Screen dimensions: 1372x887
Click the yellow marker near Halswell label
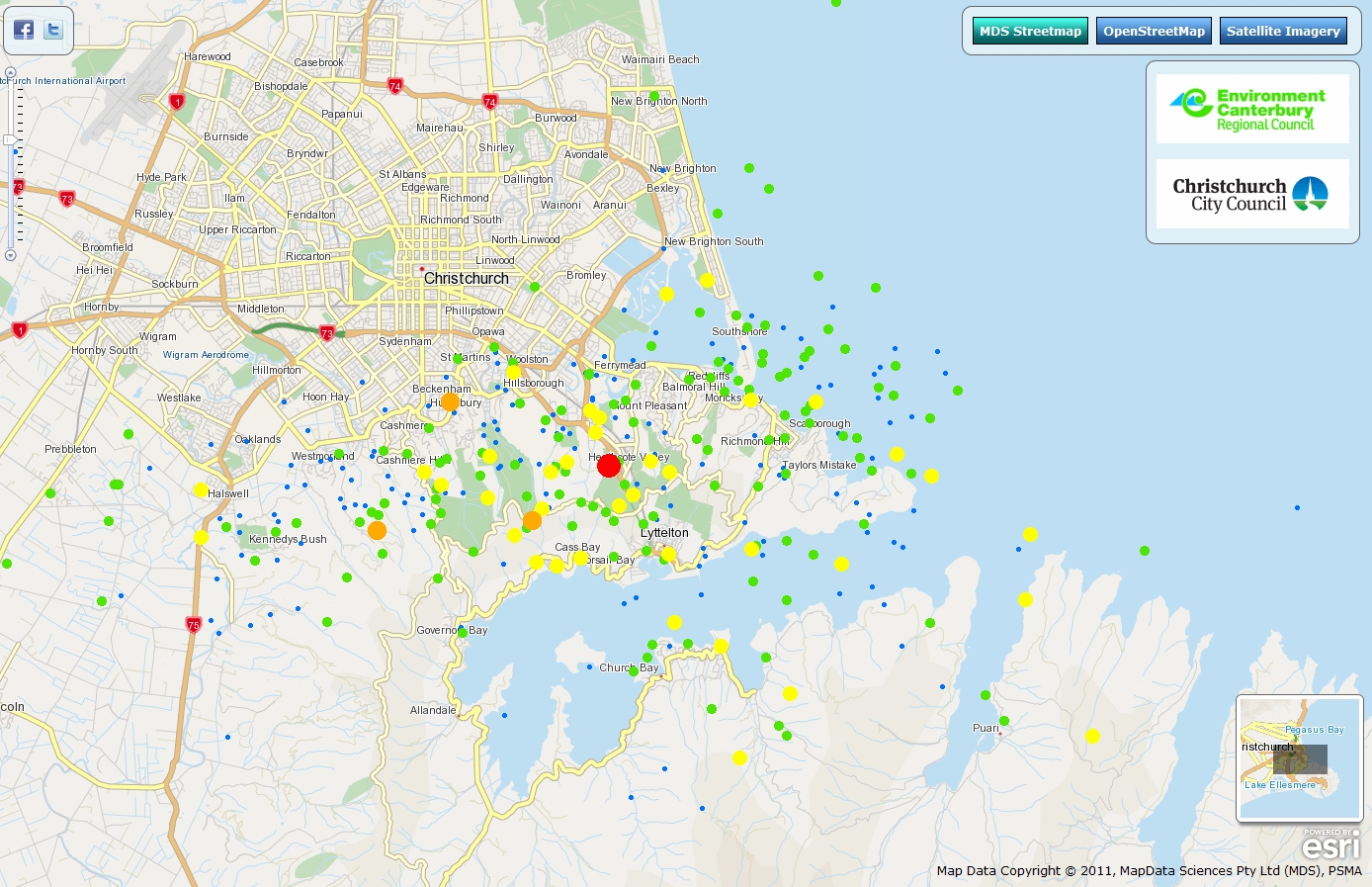[201, 490]
